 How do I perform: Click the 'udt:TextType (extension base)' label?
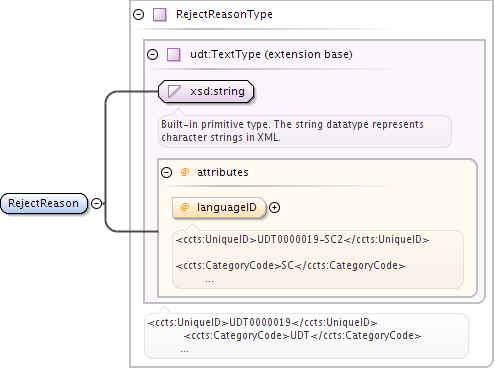[x=271, y=54]
